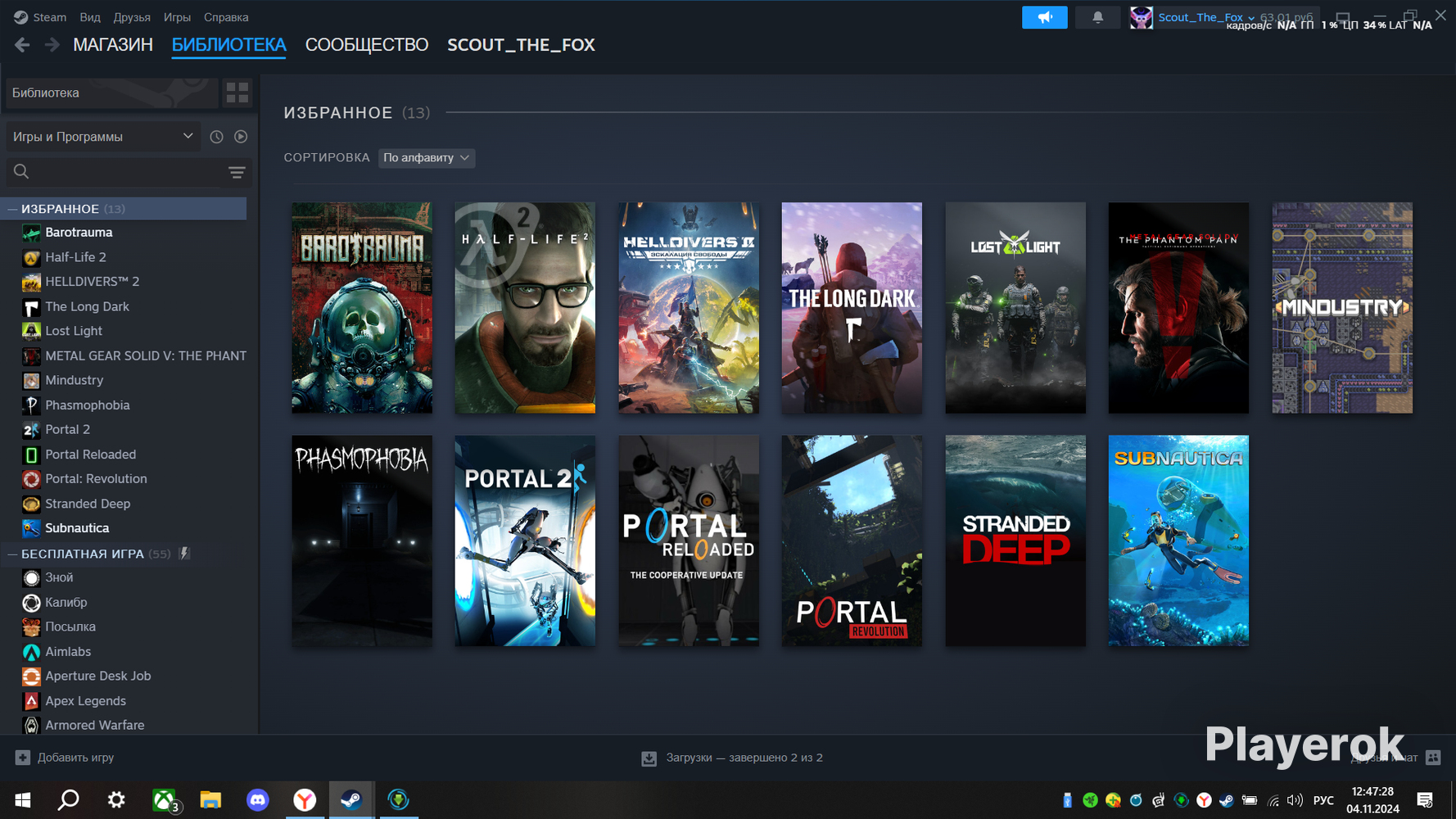Click the library search field
This screenshot has width=1456, height=819.
click(x=115, y=172)
